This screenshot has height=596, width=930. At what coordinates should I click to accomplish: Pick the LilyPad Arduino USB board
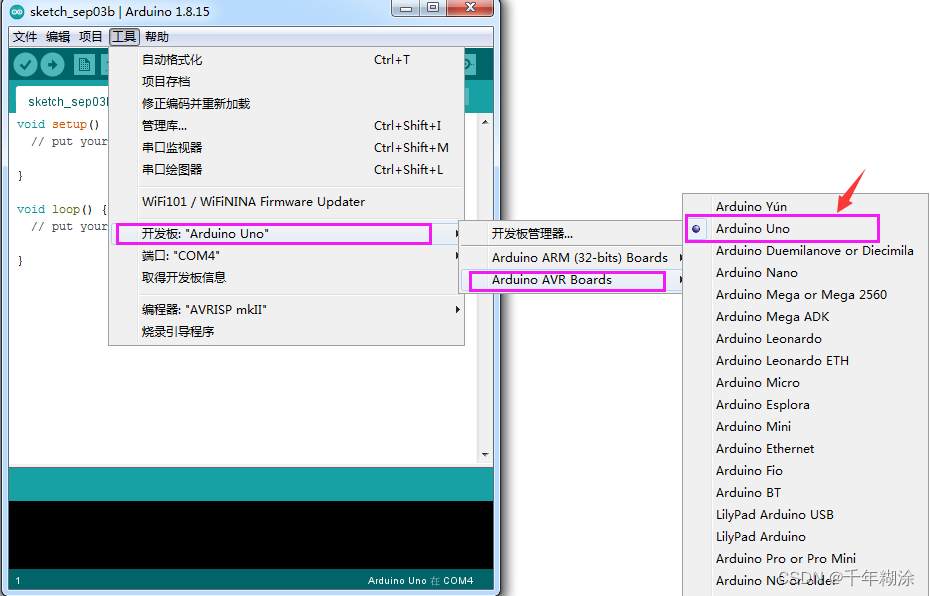pyautogui.click(x=805, y=514)
